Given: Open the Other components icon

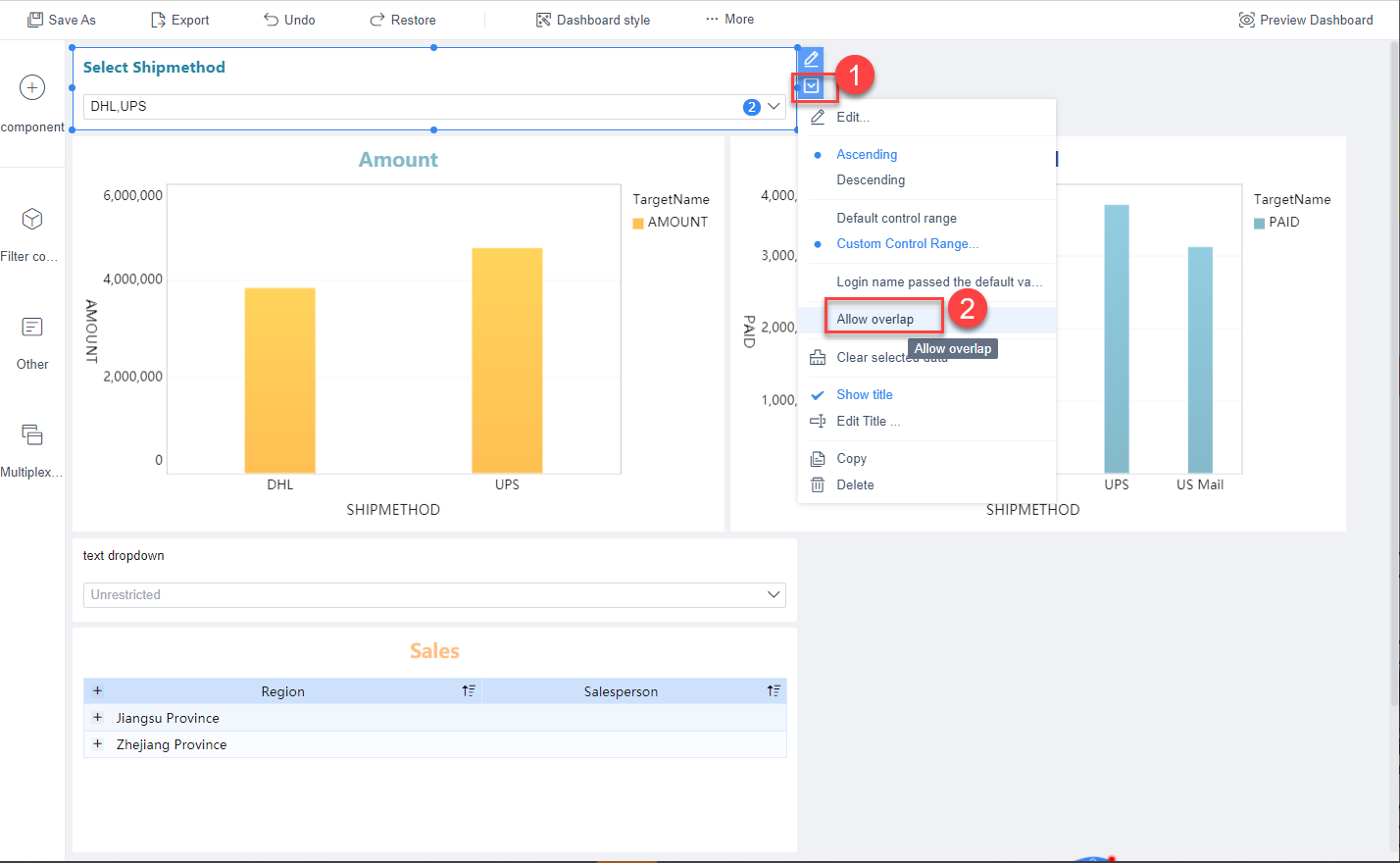Looking at the screenshot, I should [32, 327].
